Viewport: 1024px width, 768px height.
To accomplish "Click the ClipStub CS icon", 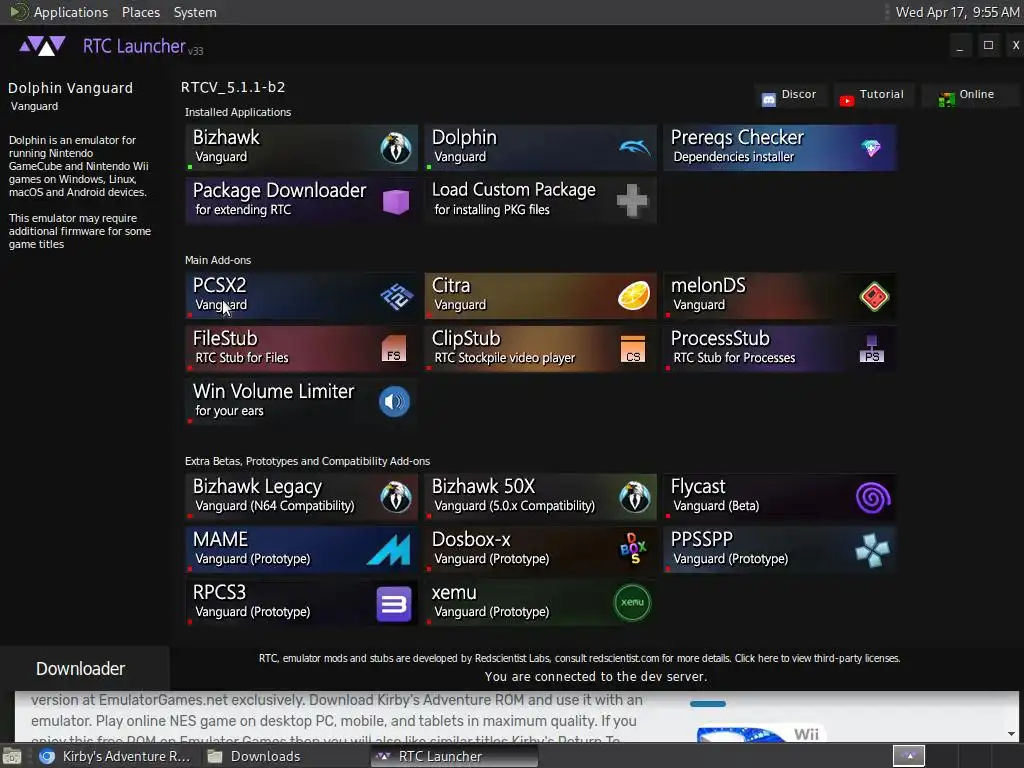I will click(x=633, y=349).
